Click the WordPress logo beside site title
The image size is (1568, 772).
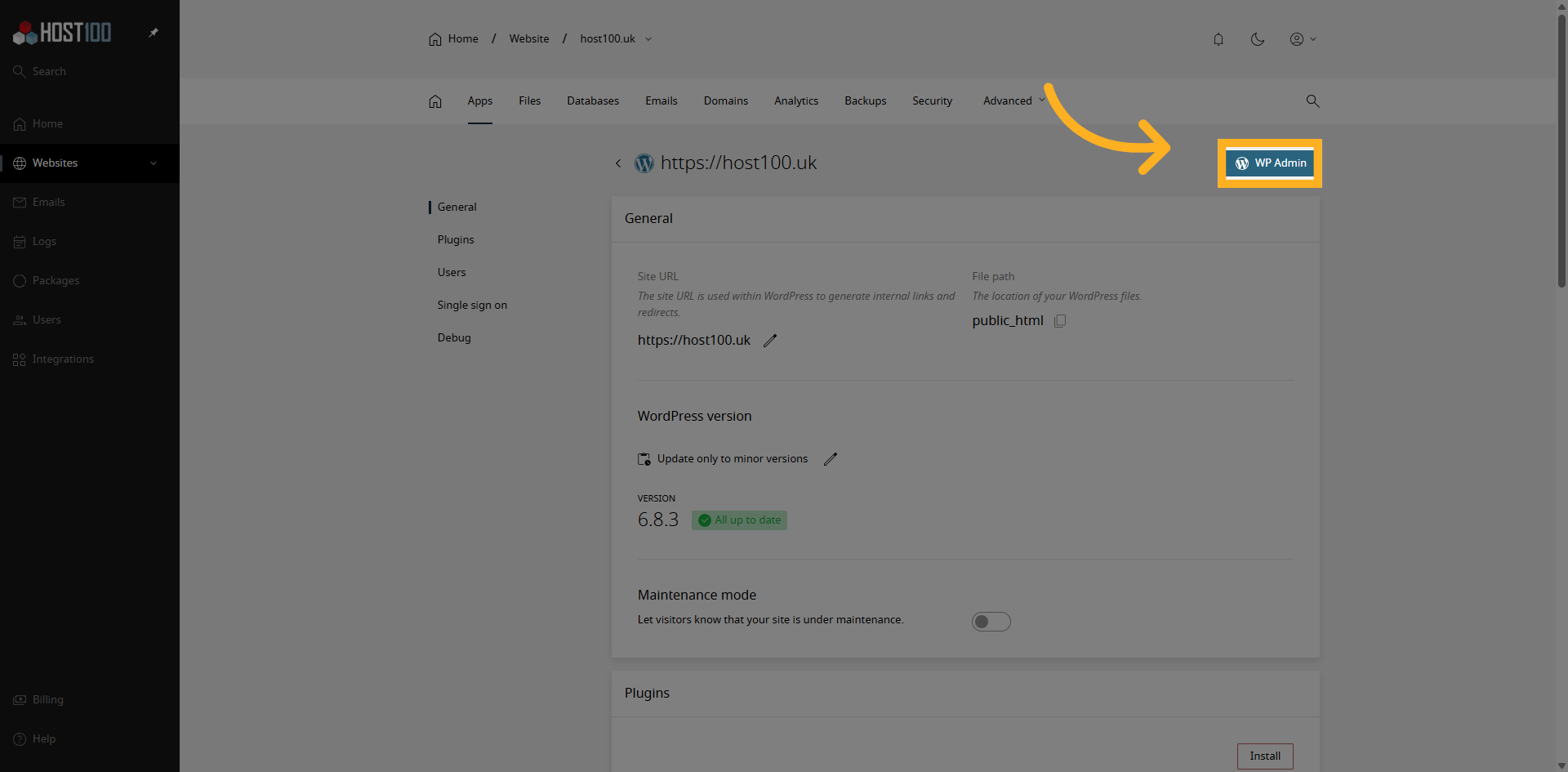(x=644, y=163)
